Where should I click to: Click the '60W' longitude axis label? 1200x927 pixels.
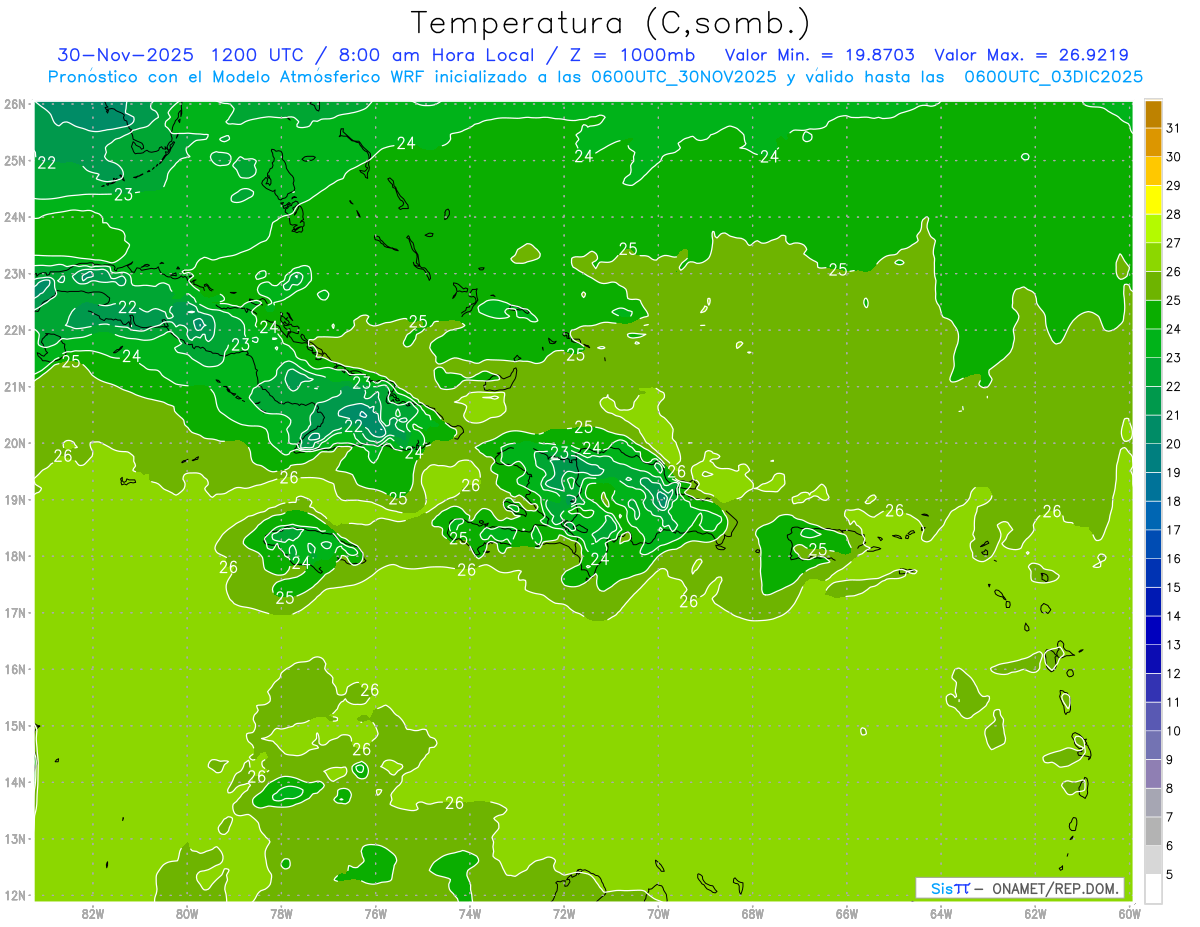(x=1130, y=913)
